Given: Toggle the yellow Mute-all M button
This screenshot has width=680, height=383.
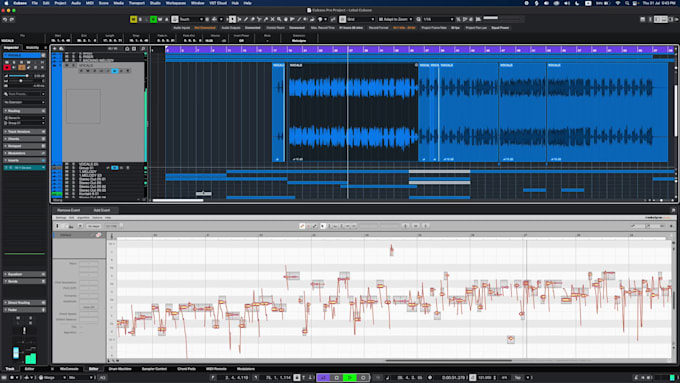Looking at the screenshot, I should [x=134, y=20].
